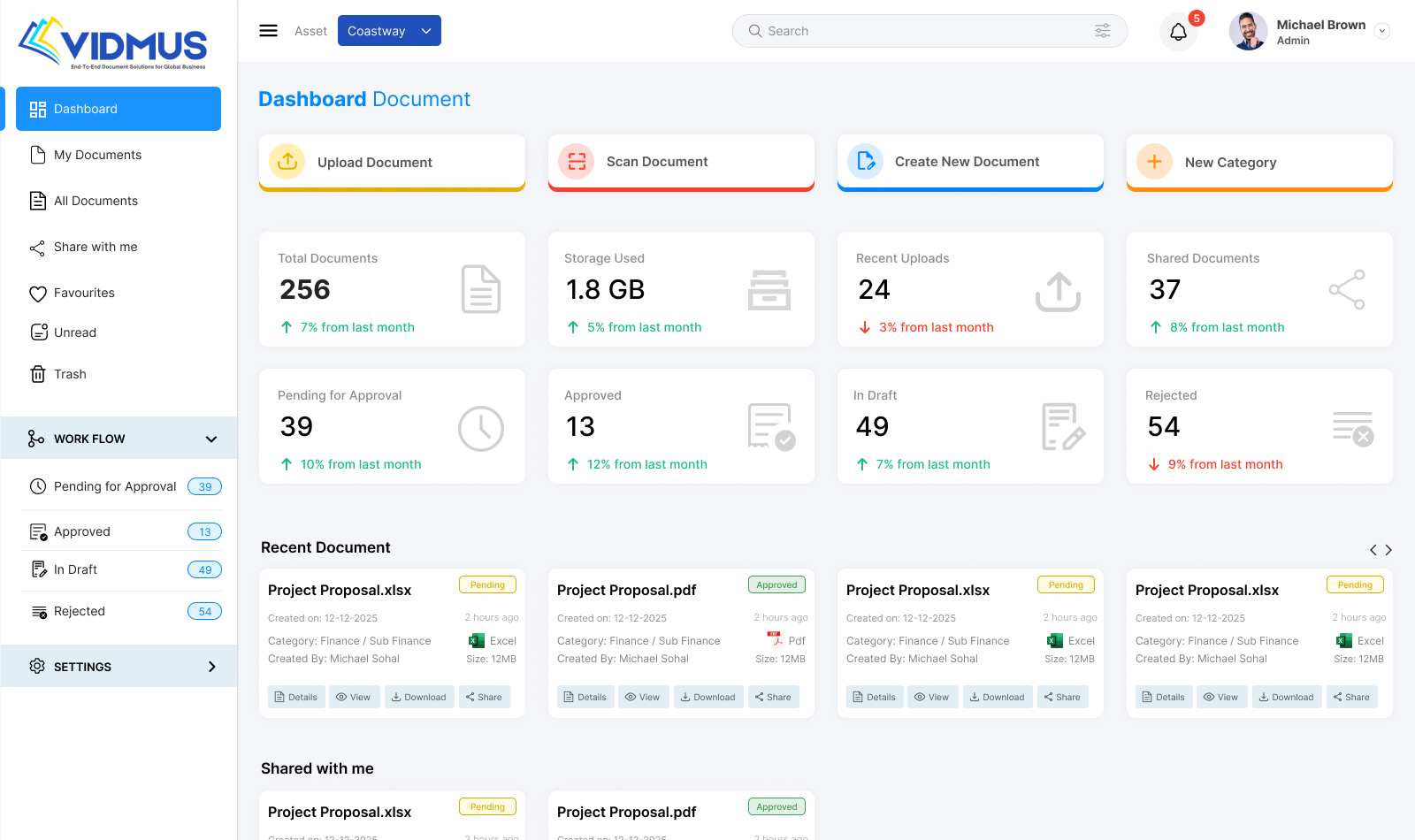This screenshot has width=1415, height=840.
Task: Go to My Documents
Action: pos(97,155)
